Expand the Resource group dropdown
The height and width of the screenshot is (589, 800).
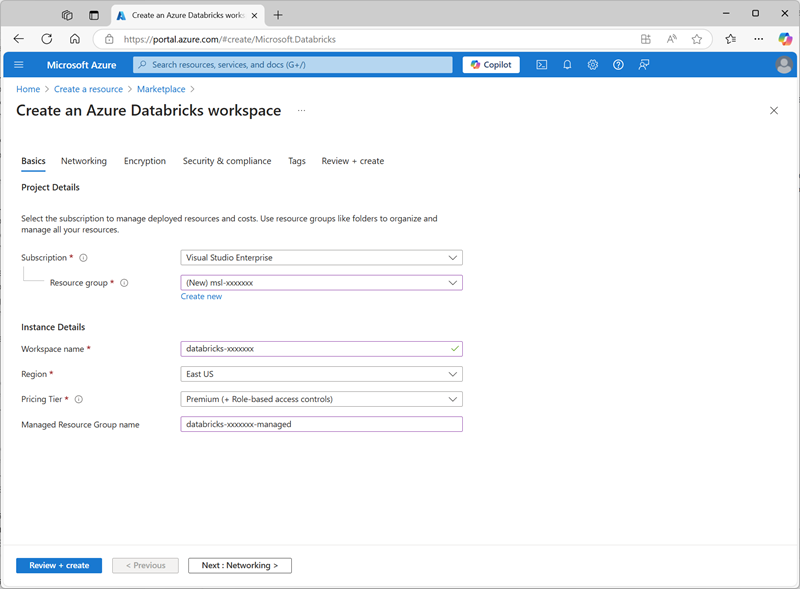(x=321, y=283)
